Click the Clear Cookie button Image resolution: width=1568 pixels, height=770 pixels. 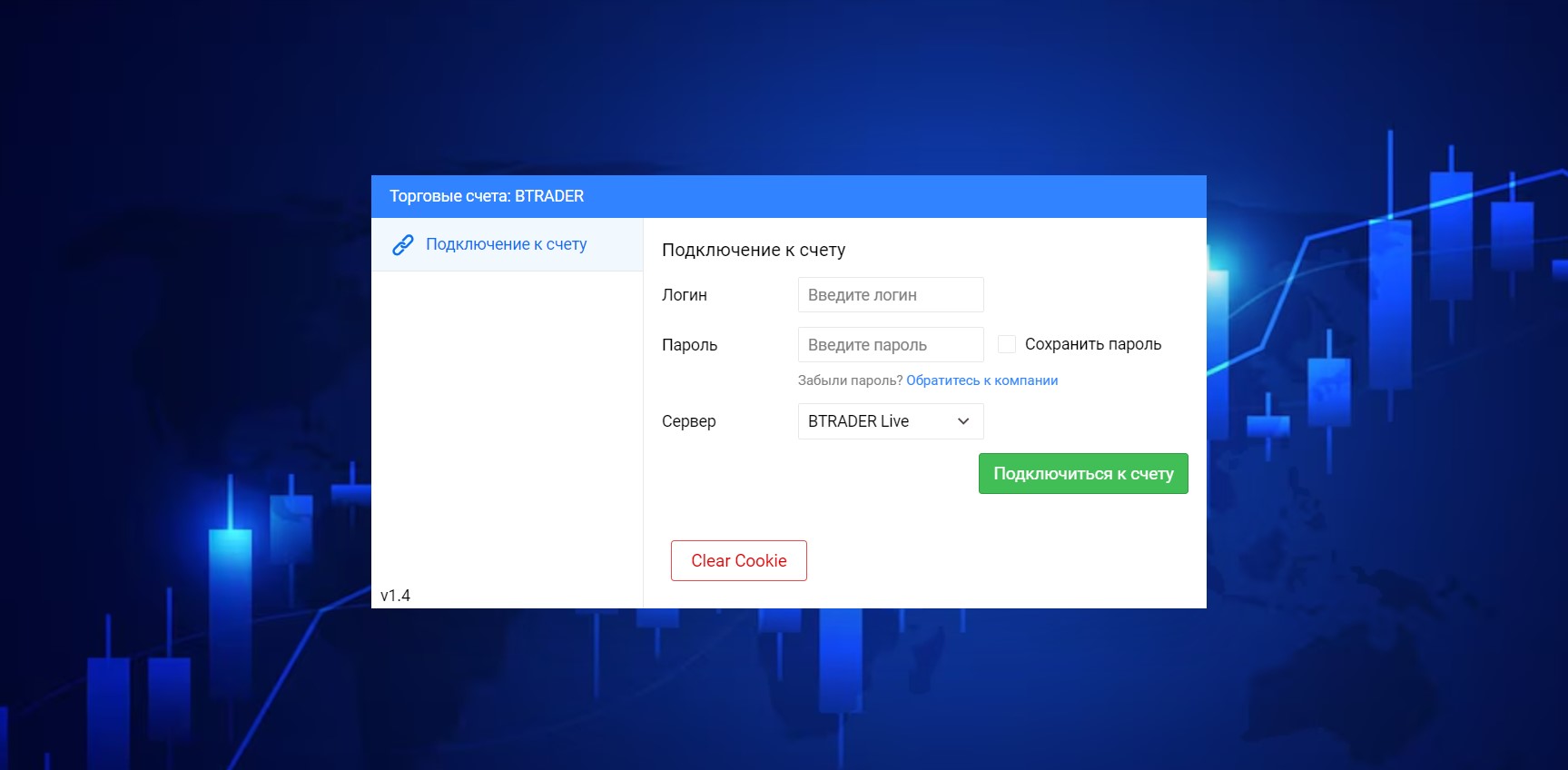[739, 561]
